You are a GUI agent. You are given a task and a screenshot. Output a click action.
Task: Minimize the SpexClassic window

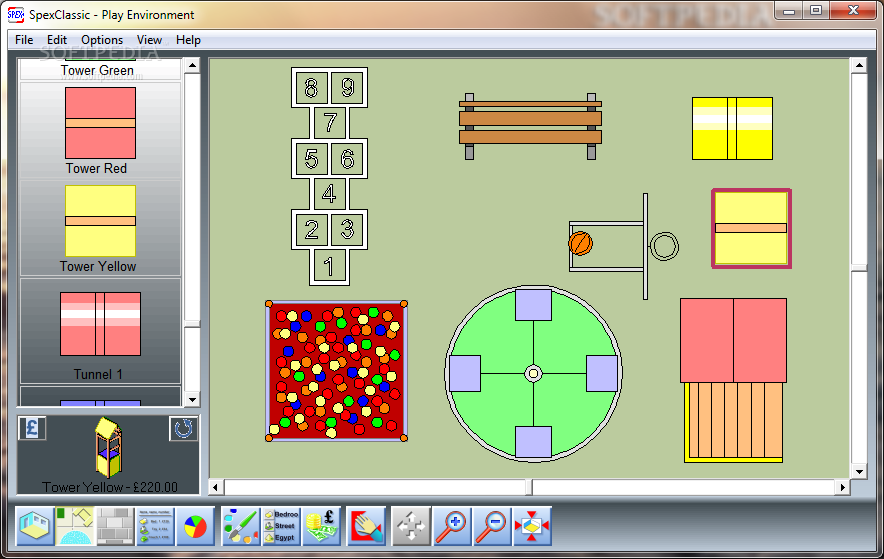[x=789, y=11]
